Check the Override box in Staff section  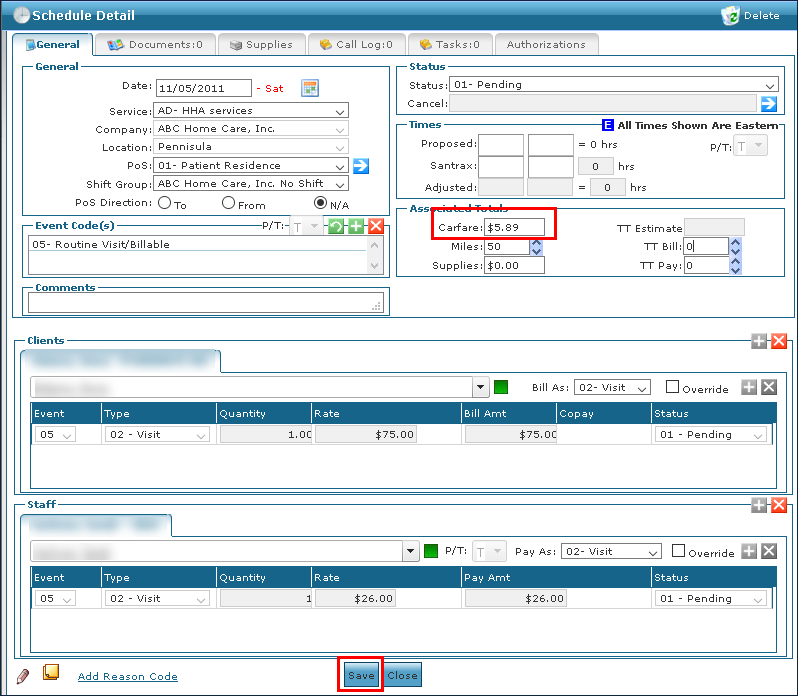coord(679,551)
